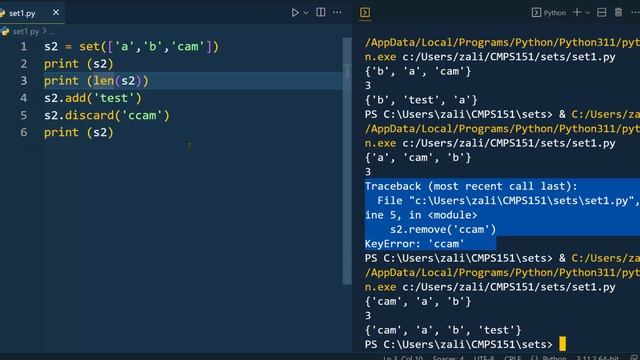Viewport: 640px width, 360px height.
Task: Click 'discard' method on line 5
Action: point(90,115)
